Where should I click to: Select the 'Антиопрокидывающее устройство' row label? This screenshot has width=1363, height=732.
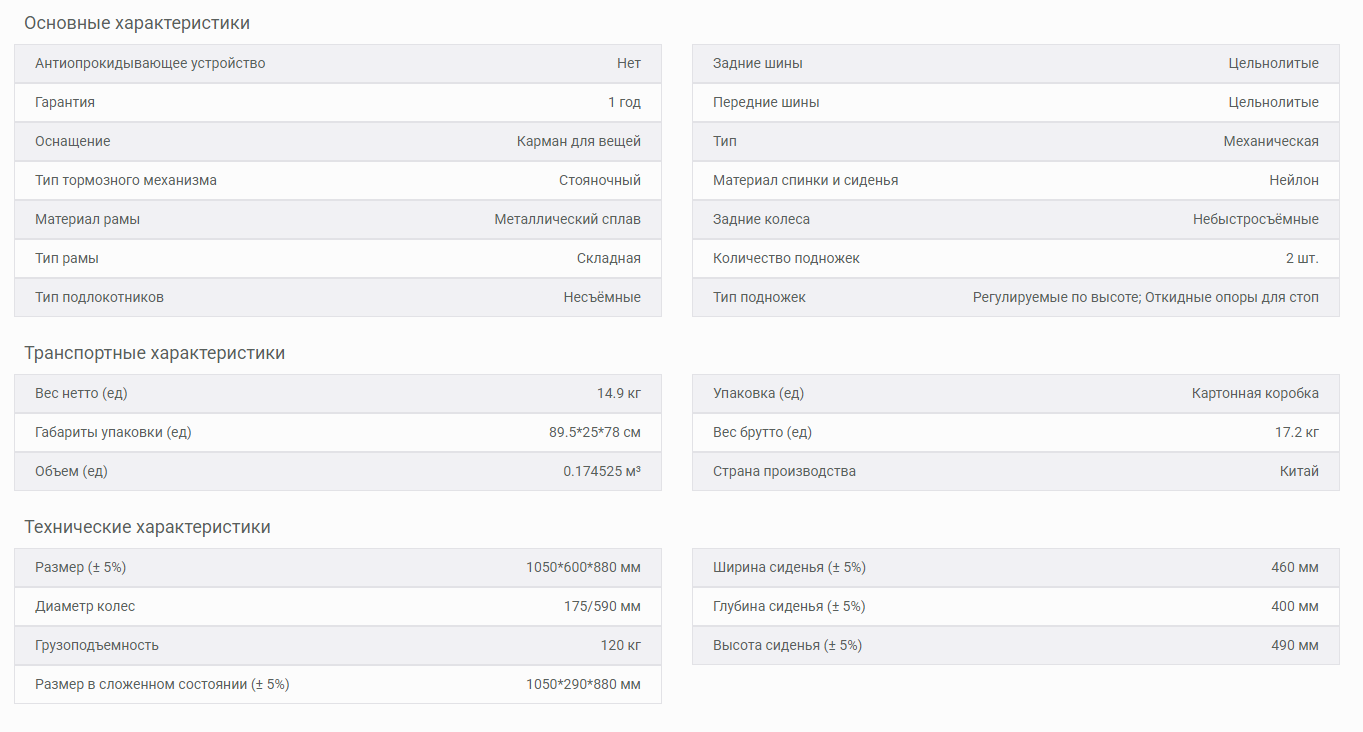[x=150, y=63]
